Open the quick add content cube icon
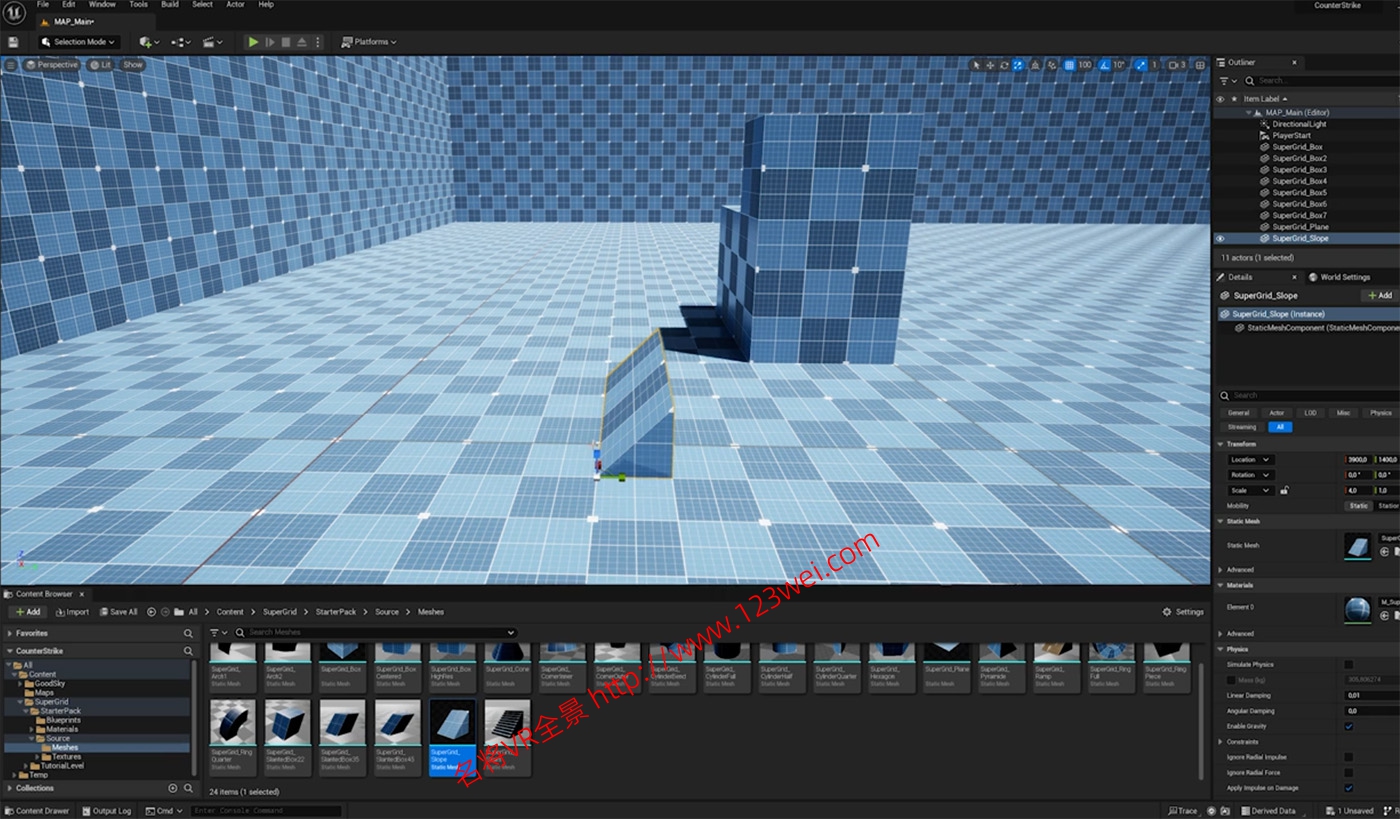The height and width of the screenshot is (819, 1400). click(146, 42)
